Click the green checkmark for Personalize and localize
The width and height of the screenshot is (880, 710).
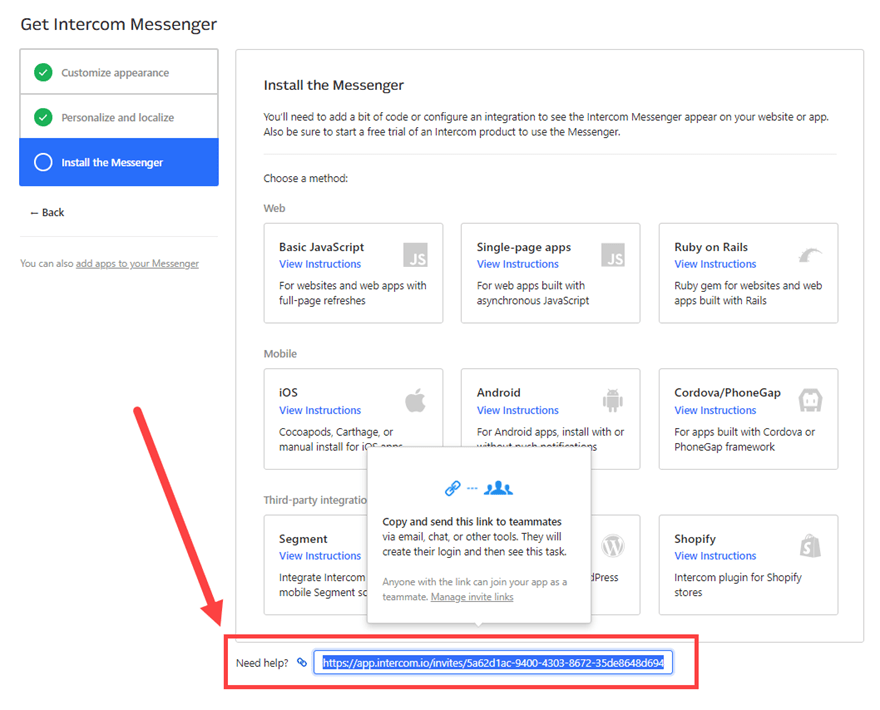(43, 118)
